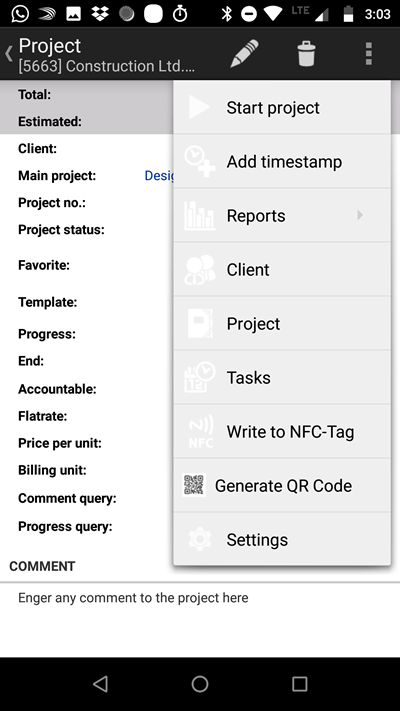This screenshot has height=711, width=400.
Task: Tap the clock-plus Add timestamp icon
Action: click(200, 161)
